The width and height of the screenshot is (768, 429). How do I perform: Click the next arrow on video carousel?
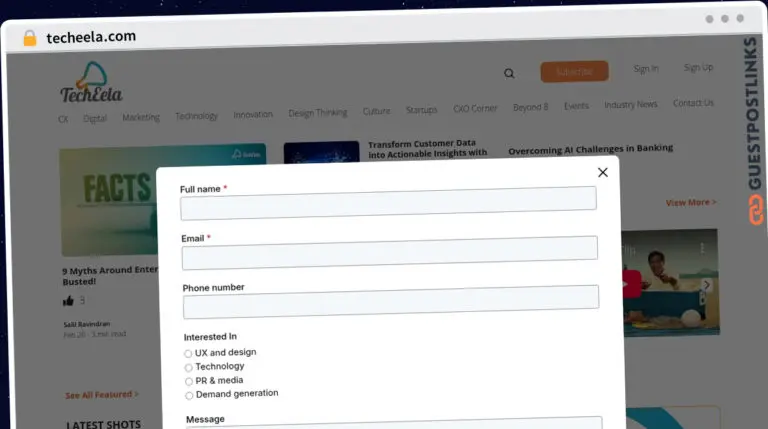click(x=706, y=285)
